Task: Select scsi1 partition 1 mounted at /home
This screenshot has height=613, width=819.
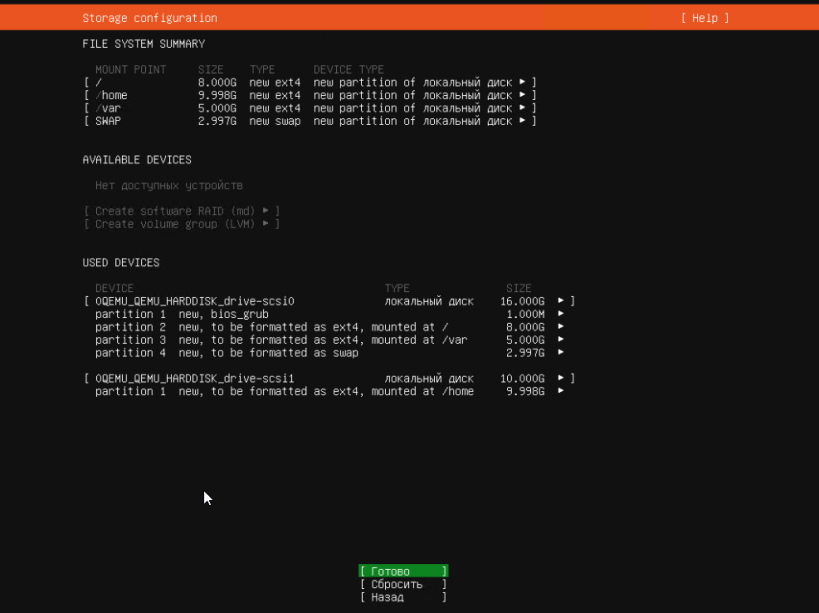Action: [300, 392]
